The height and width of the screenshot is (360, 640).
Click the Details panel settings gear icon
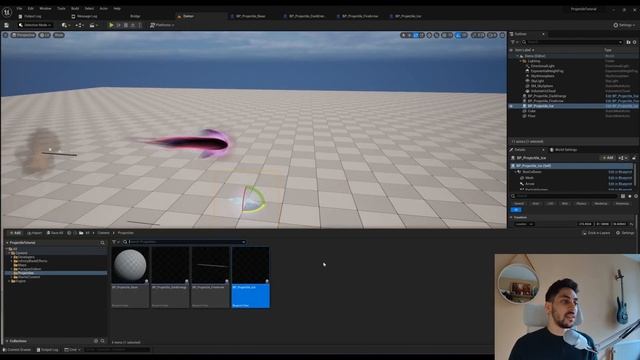pos(636,196)
